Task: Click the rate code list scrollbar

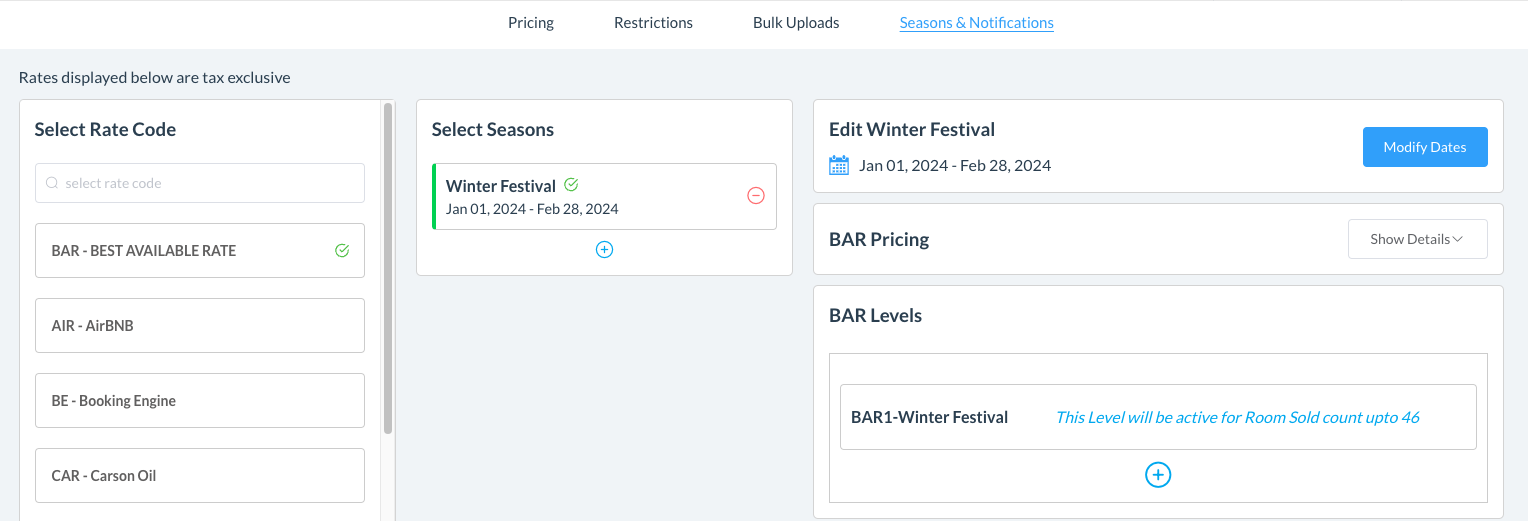Action: tap(388, 268)
